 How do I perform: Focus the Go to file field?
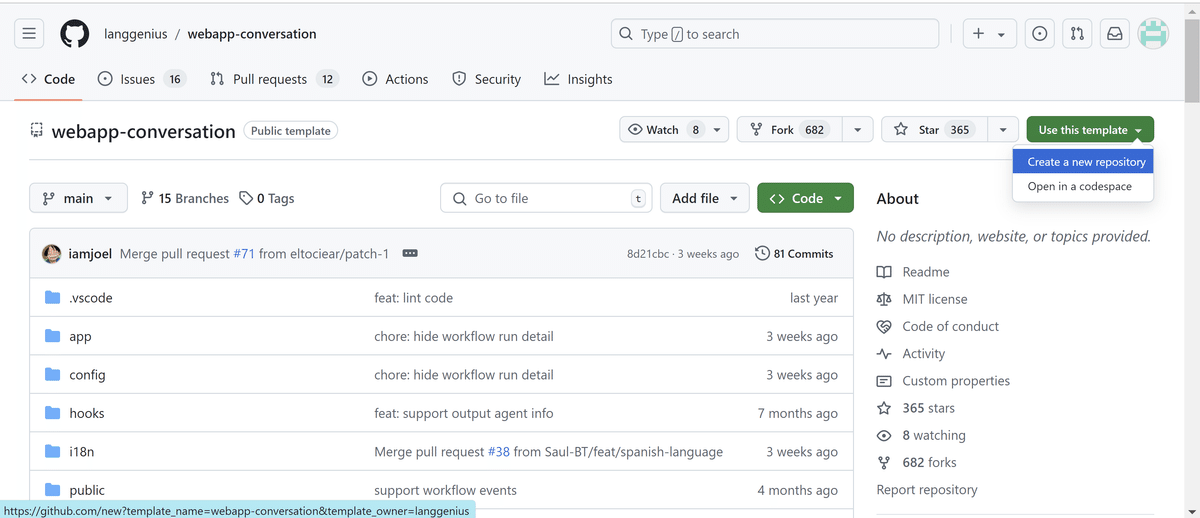pos(546,198)
